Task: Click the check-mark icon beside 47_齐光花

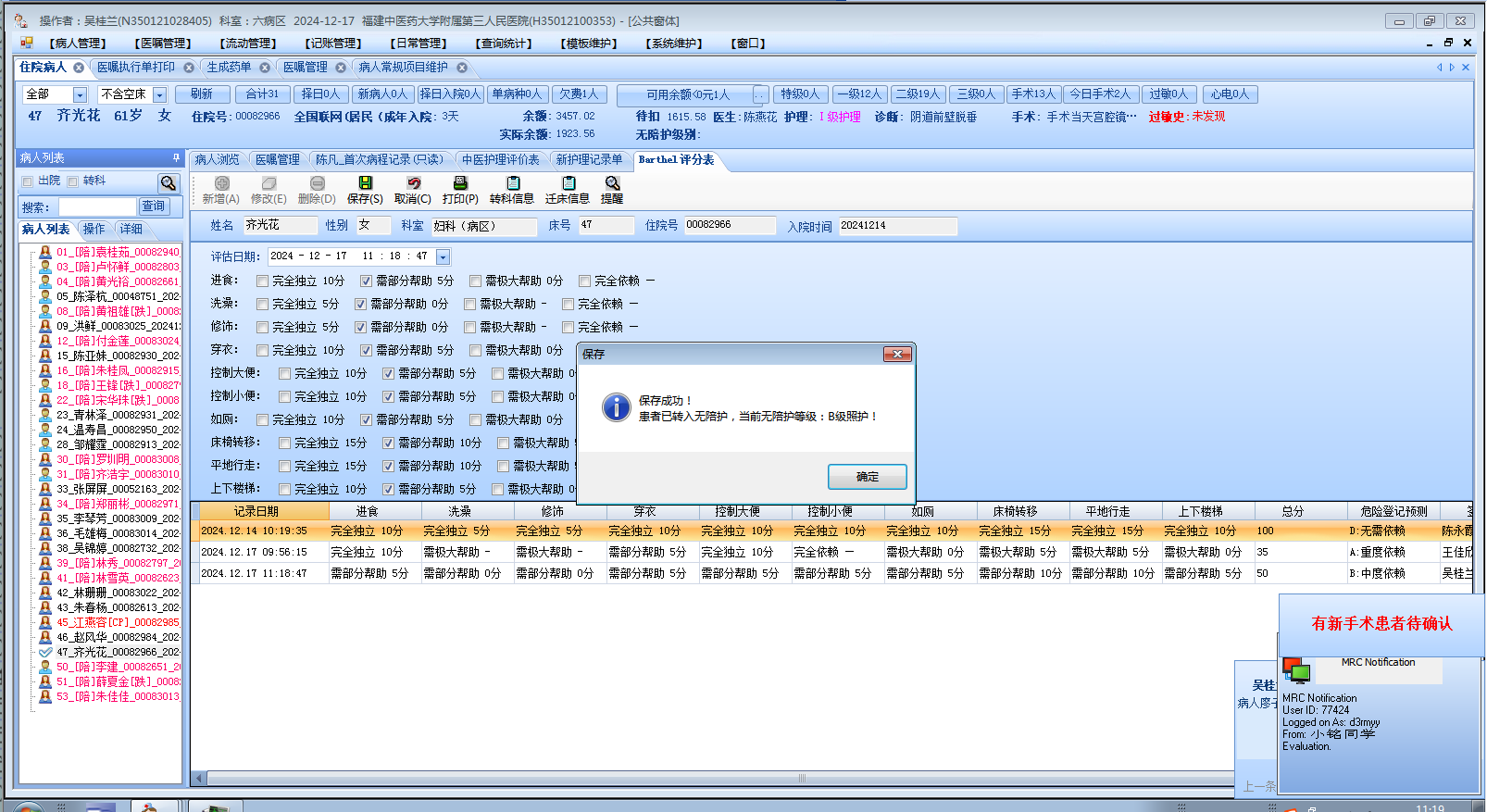Action: coord(45,652)
